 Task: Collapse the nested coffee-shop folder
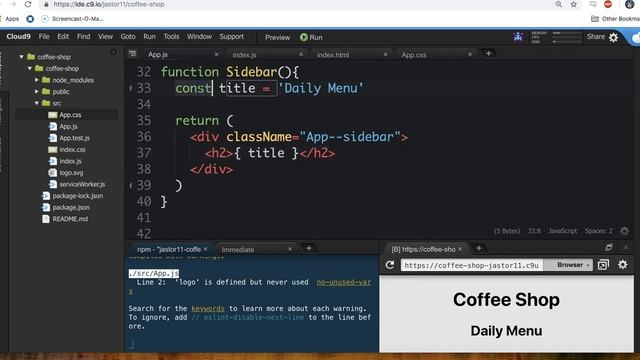click(29, 68)
